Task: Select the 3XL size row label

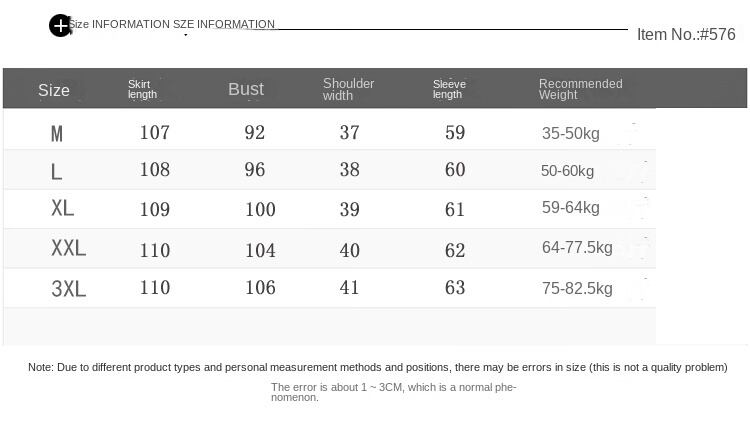Action: 69,289
